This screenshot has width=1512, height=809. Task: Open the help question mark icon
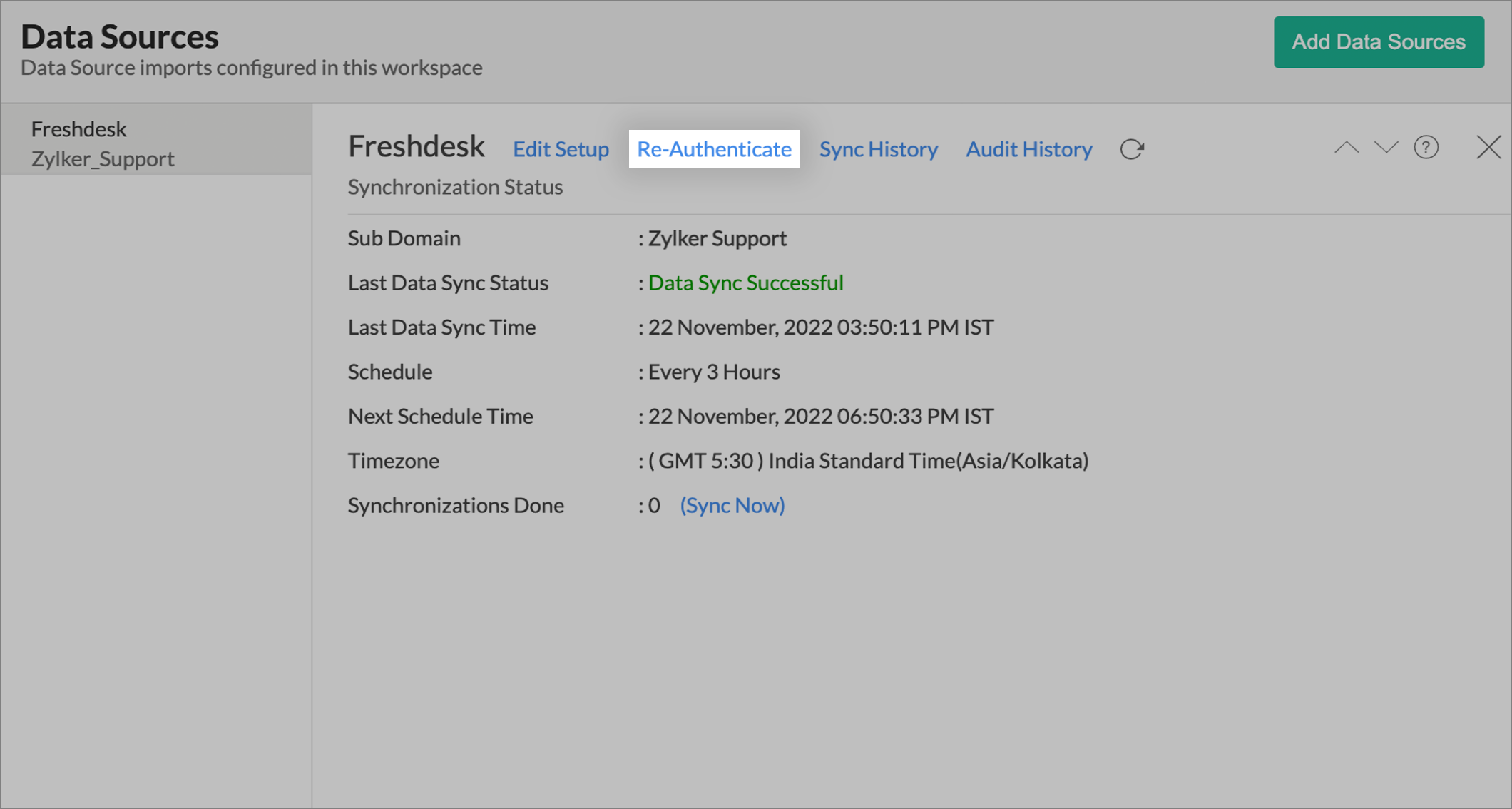1426,148
